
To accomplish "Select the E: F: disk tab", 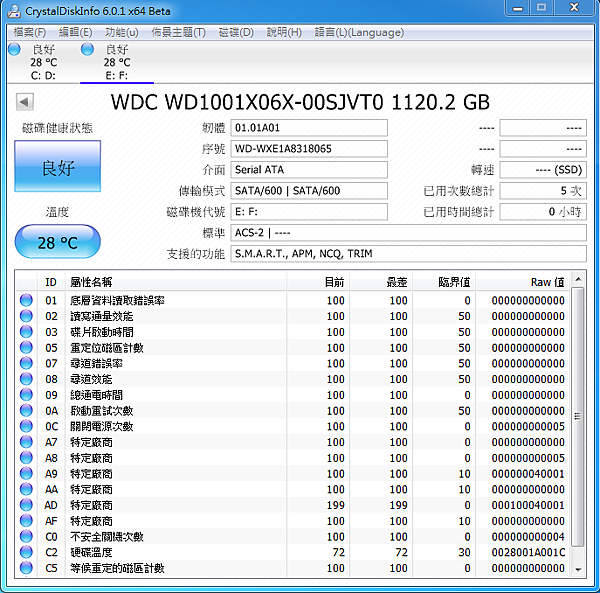I will pos(117,62).
